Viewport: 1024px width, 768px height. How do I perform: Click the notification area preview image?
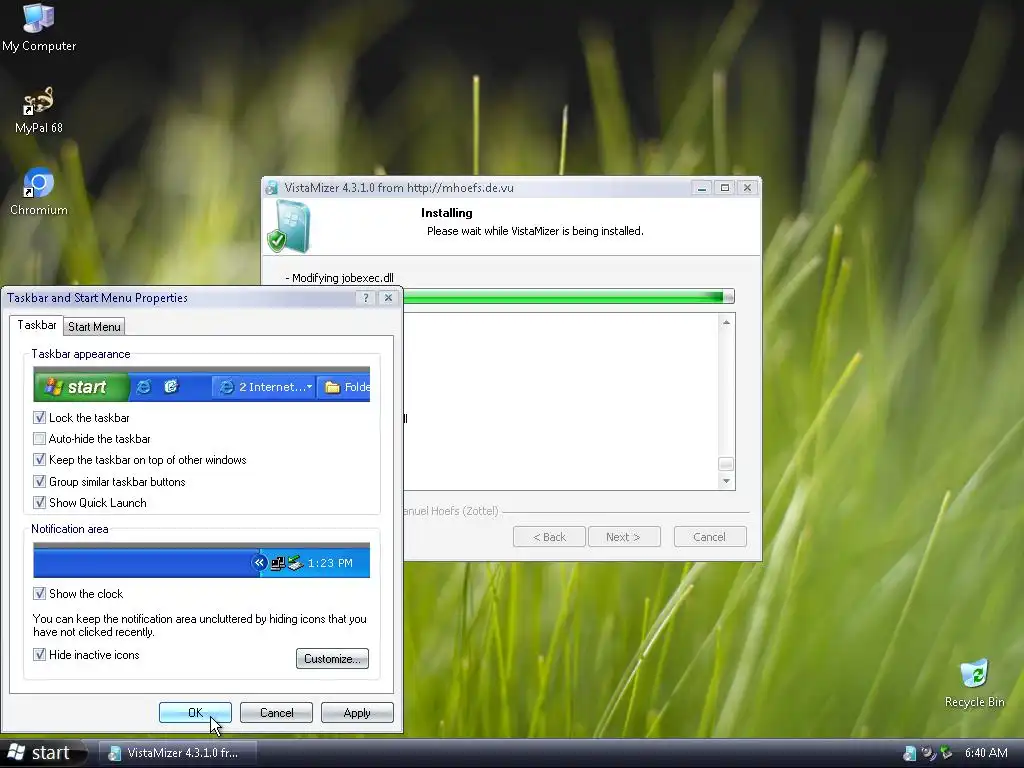201,560
